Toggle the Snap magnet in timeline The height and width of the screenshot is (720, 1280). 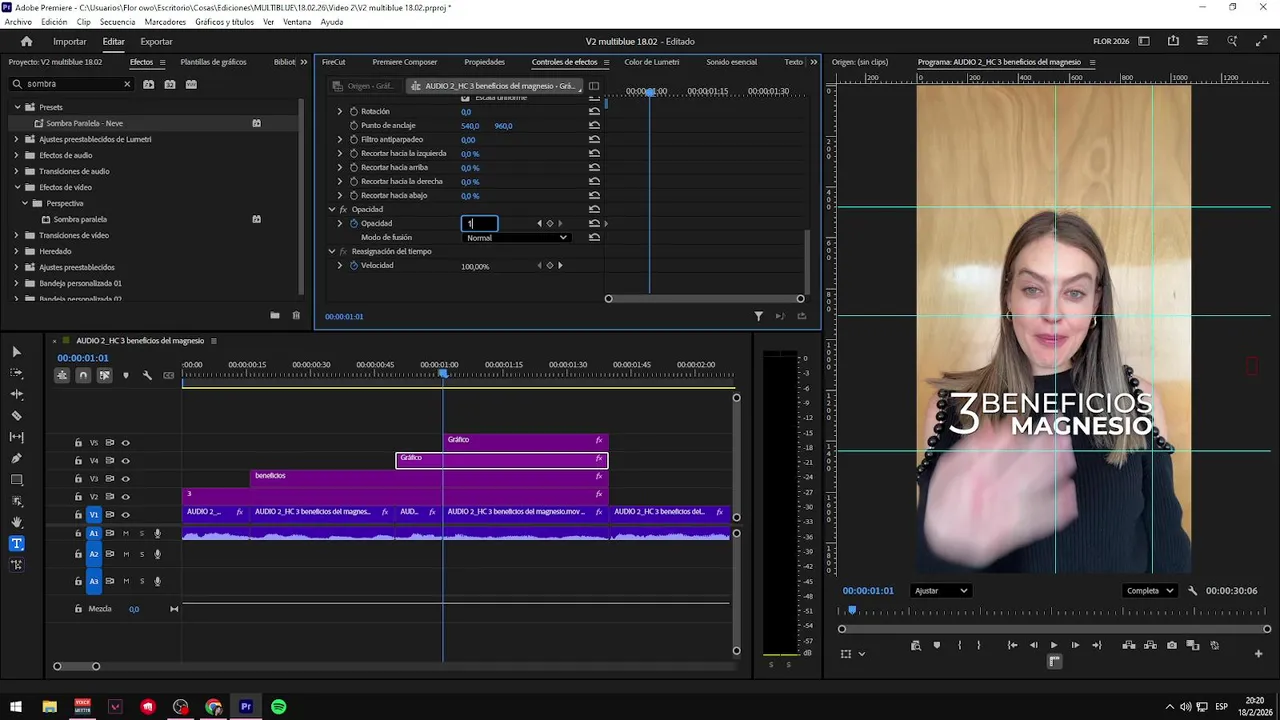click(83, 376)
